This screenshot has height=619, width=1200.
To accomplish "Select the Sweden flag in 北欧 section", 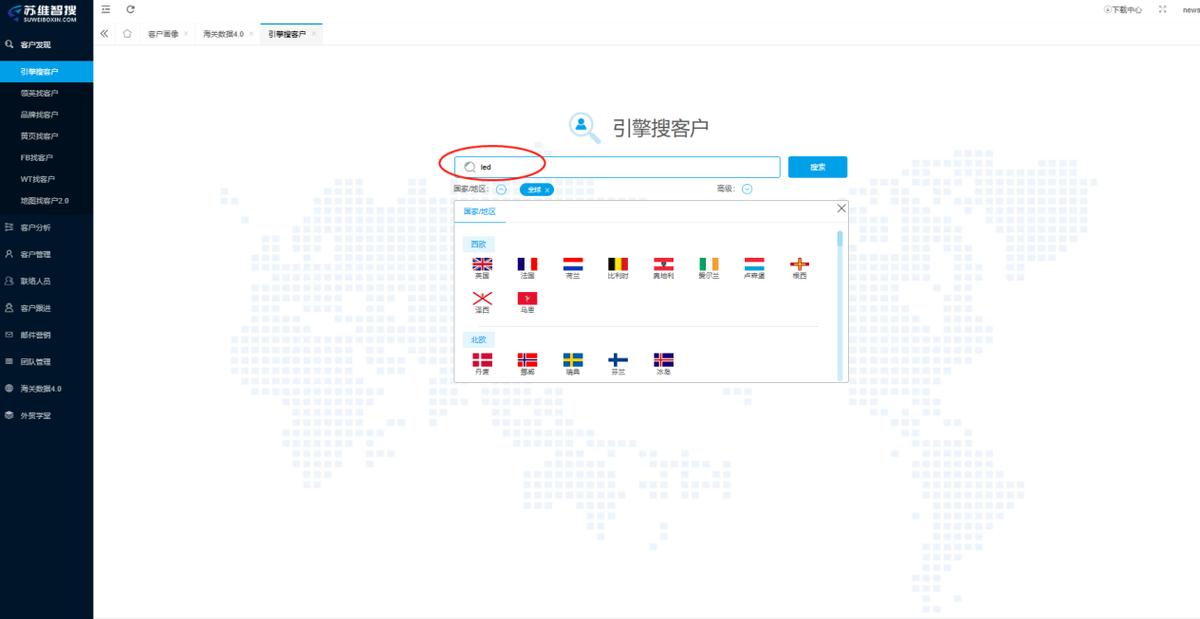I will click(x=573, y=361).
